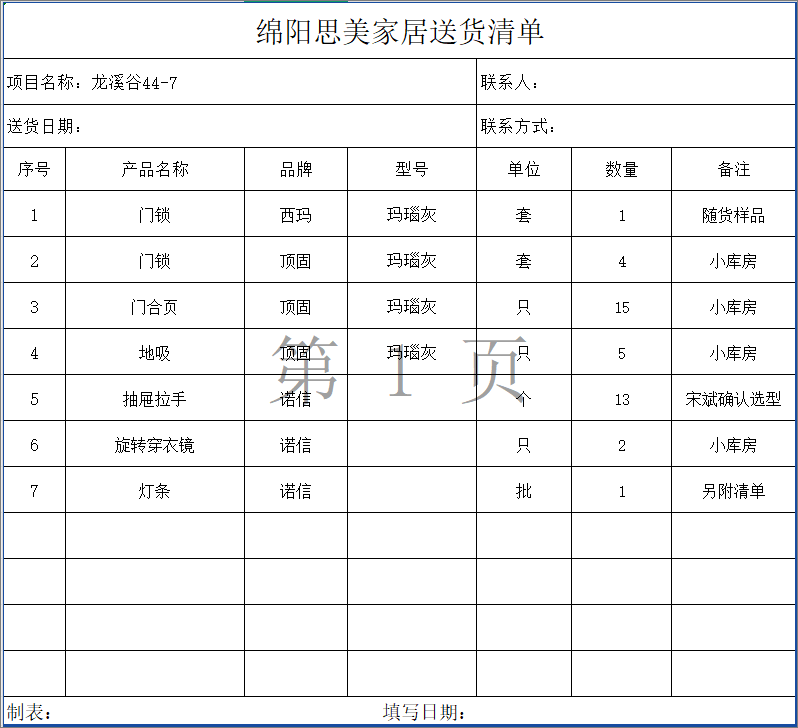
Task: Select the 随货样品 remark cell
Action: [733, 214]
